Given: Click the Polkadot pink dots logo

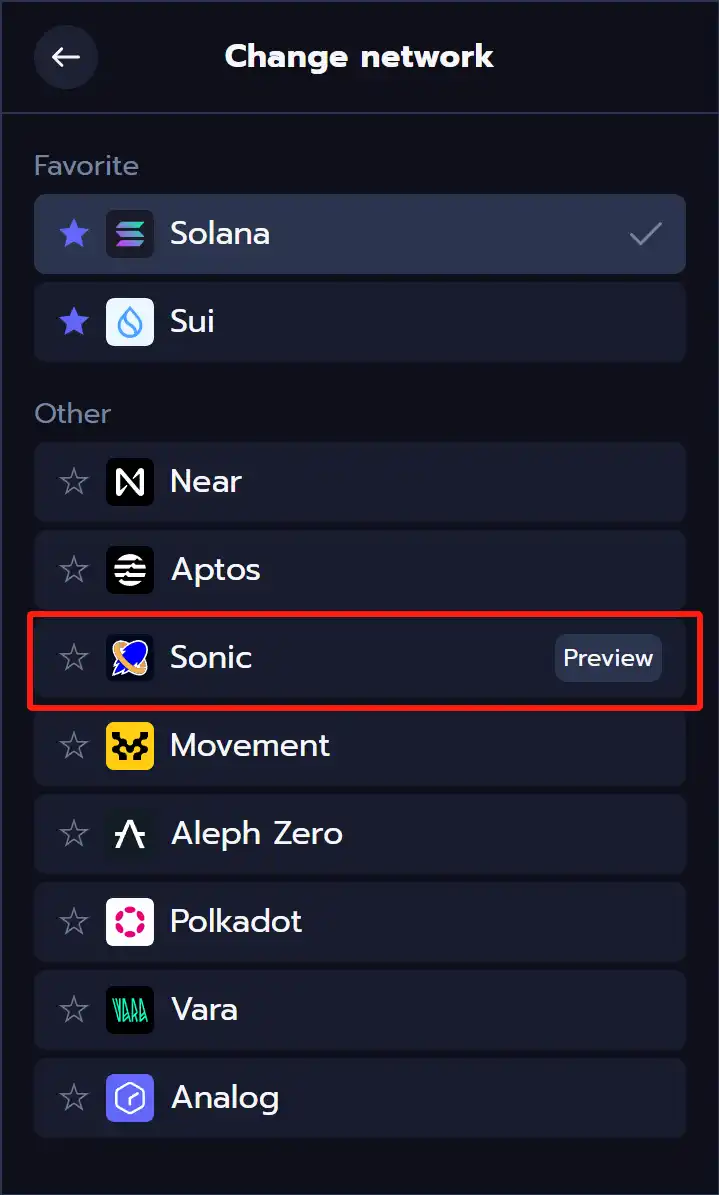Looking at the screenshot, I should pos(130,922).
